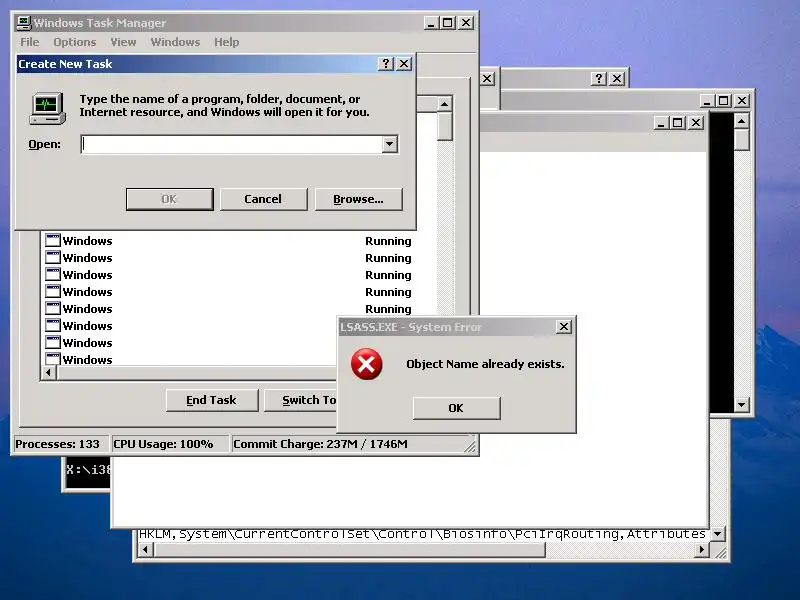
Task: Click the Cancel button in Create New Task
Action: tap(263, 199)
